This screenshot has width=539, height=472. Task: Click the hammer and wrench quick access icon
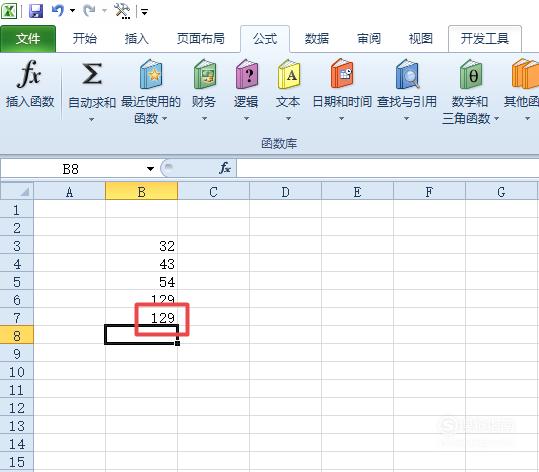pyautogui.click(x=122, y=11)
